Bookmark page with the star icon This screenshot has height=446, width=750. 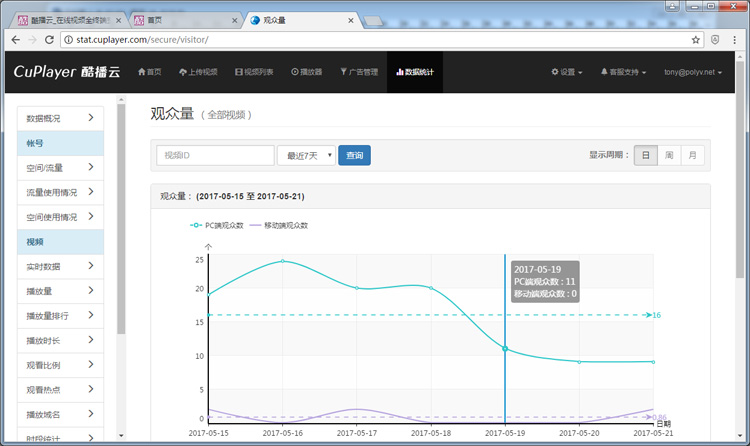(x=696, y=40)
